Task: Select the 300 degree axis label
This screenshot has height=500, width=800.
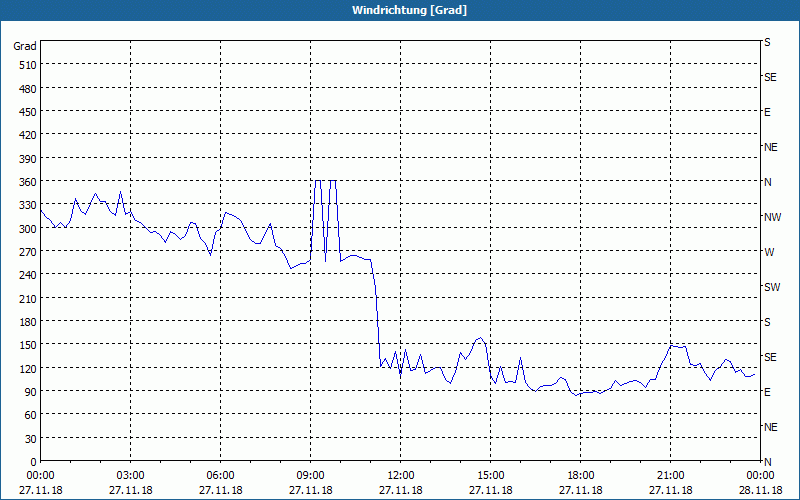Action: [x=29, y=229]
